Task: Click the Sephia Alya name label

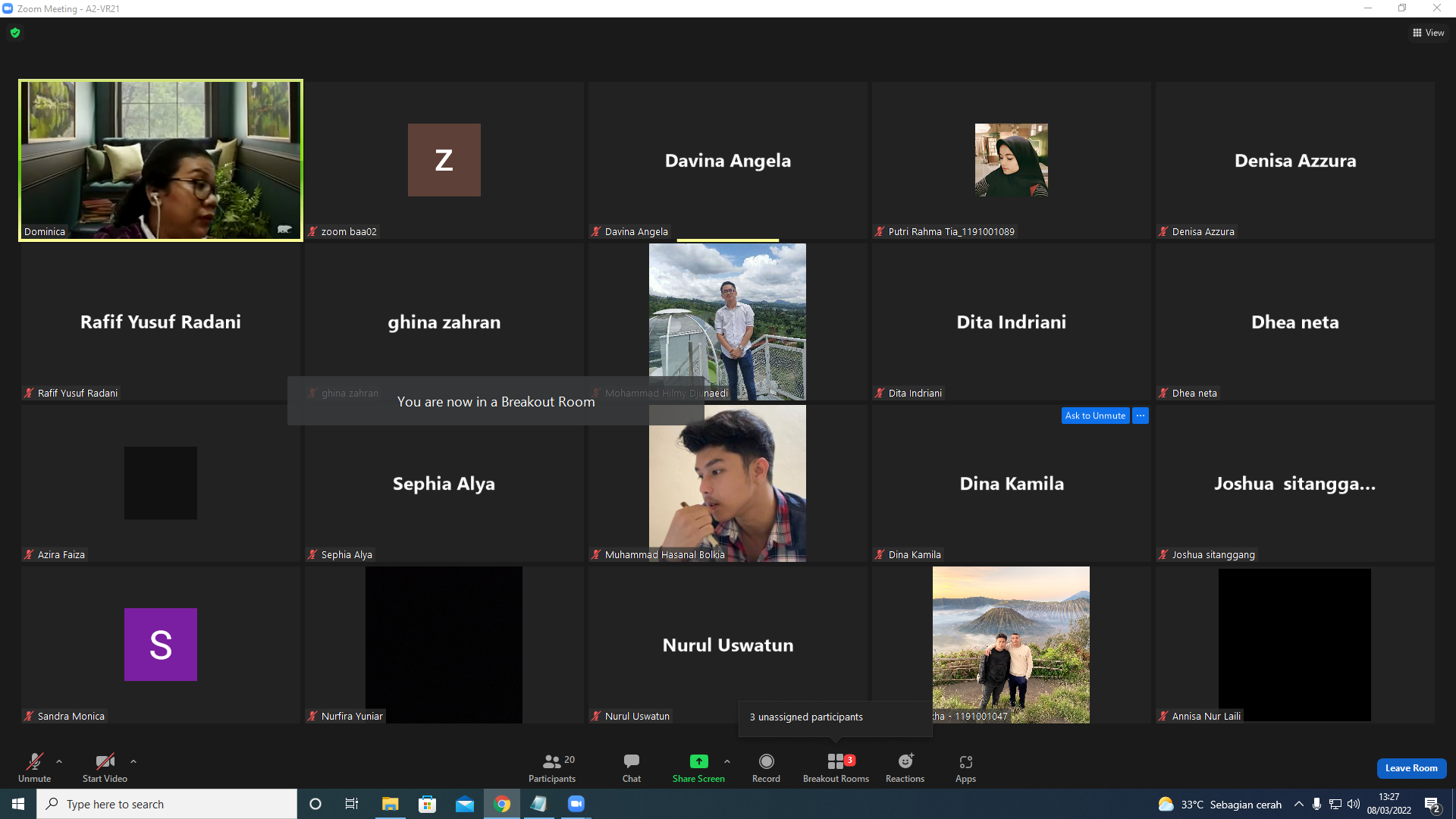Action: coord(347,555)
